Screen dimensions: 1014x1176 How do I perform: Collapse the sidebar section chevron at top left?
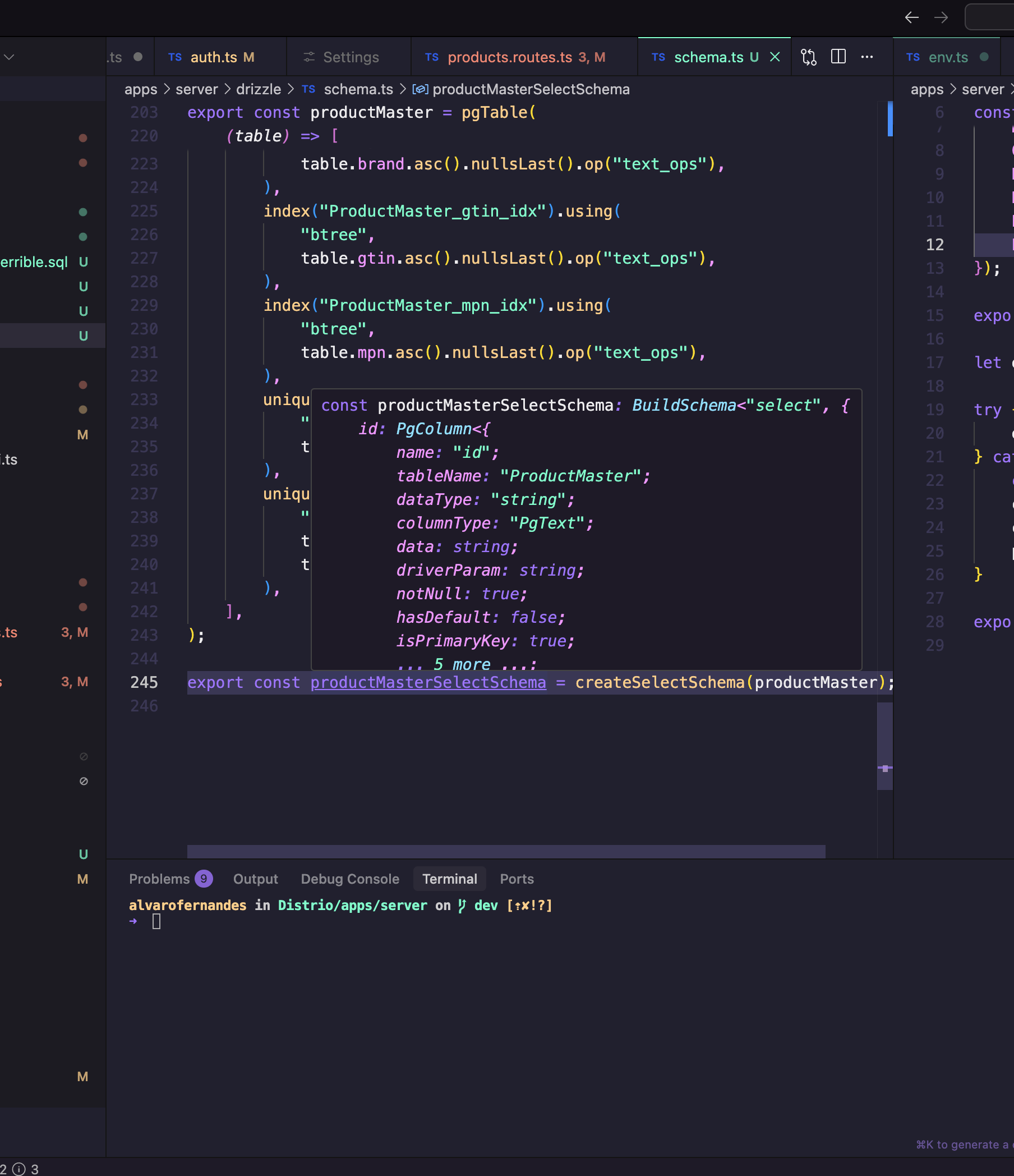[8, 57]
